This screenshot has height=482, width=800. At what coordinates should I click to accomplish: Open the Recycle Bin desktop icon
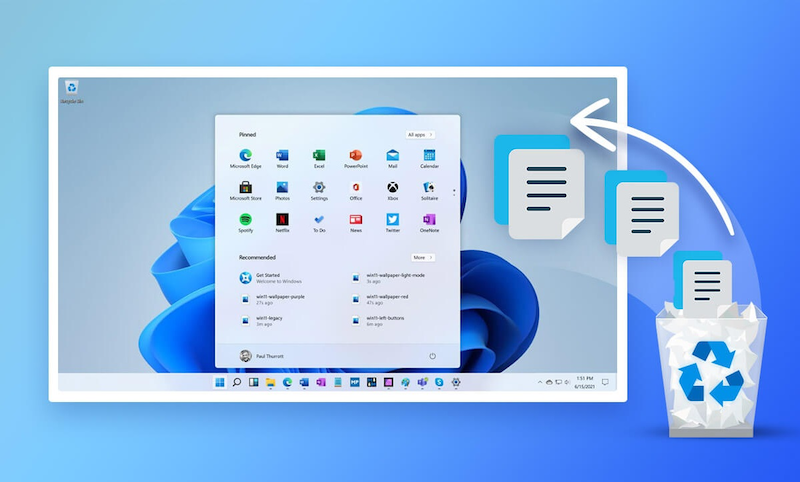(71, 91)
